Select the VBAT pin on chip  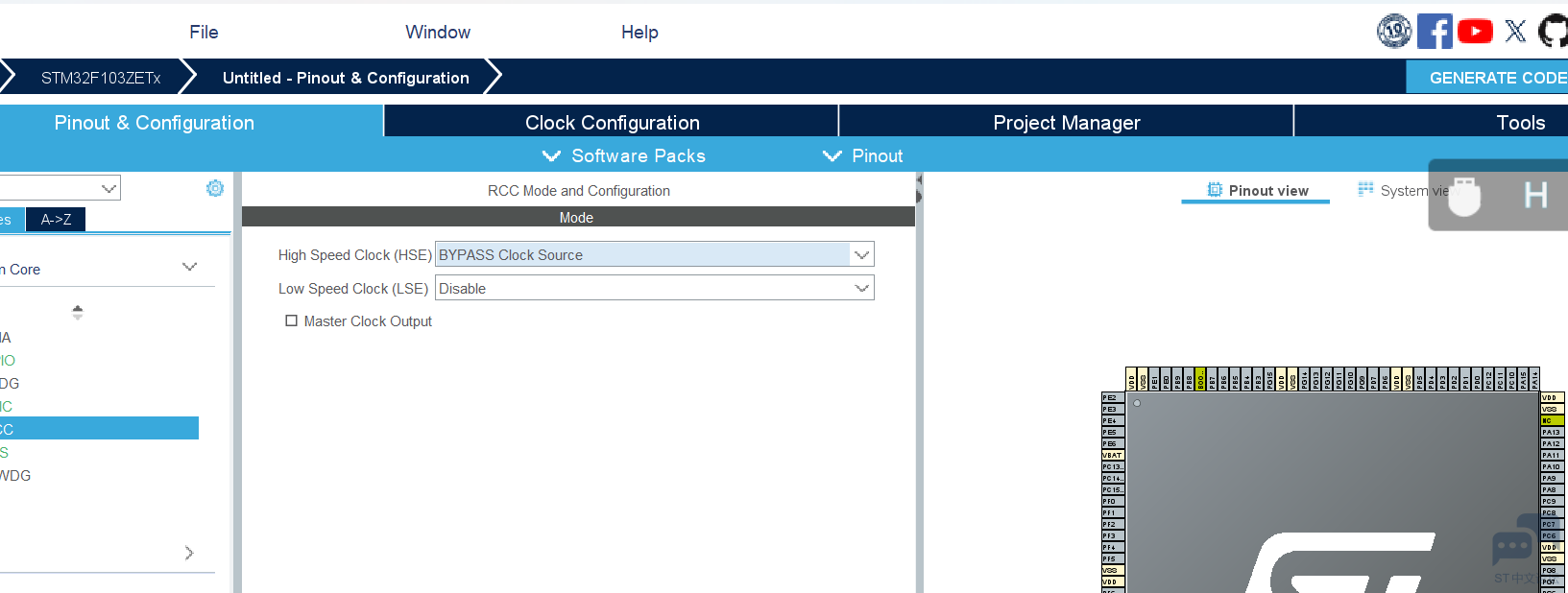[x=1113, y=455]
